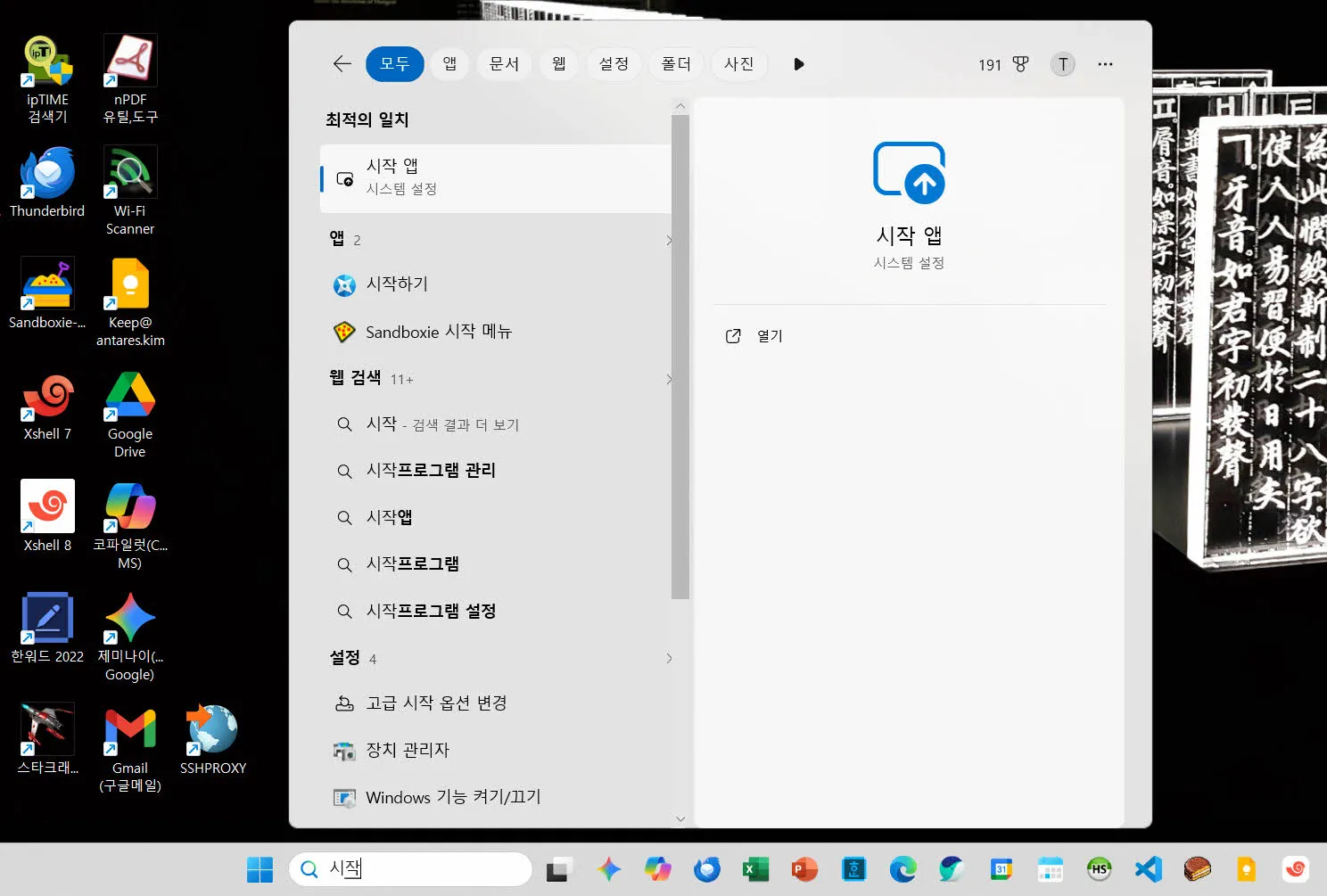Select web suggestion 시작프로그램
The width and height of the screenshot is (1327, 896).
coord(495,564)
